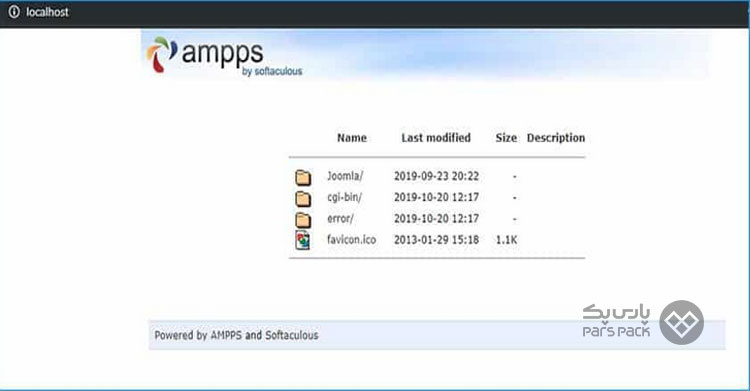Click the cgi-bin folder icon
750x391 pixels.
(303, 199)
